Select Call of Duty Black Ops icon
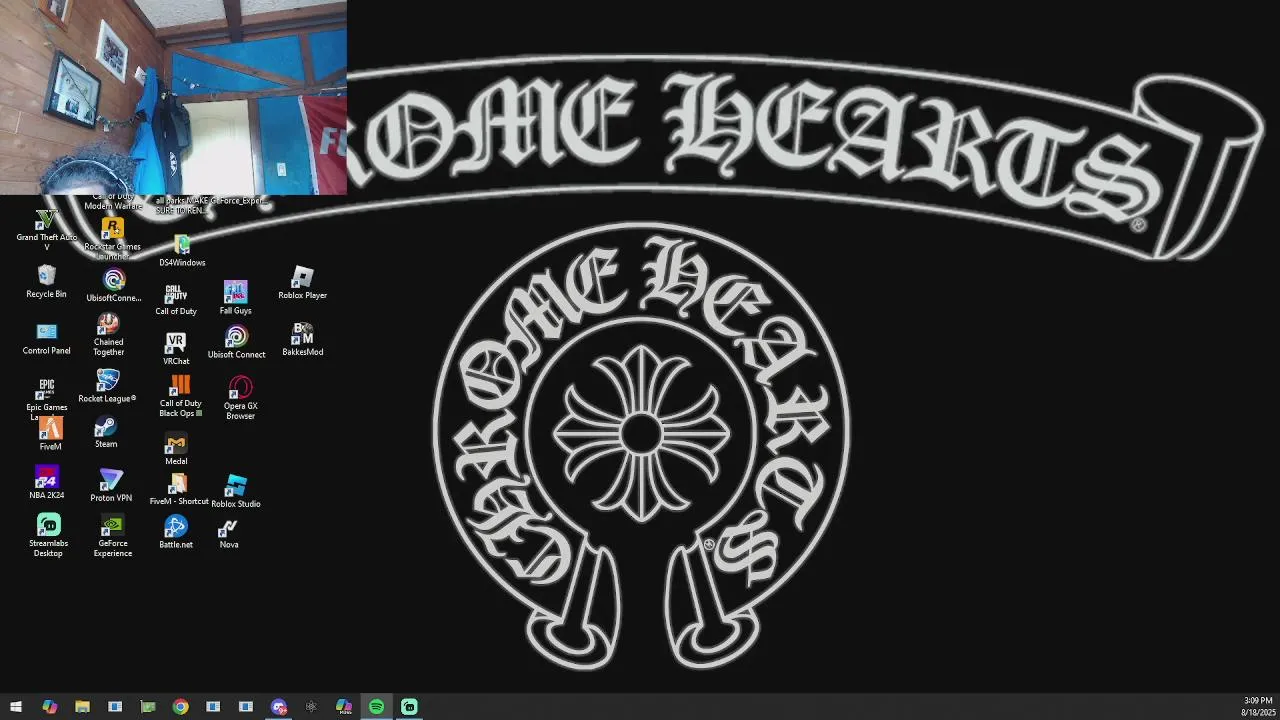 pos(180,397)
